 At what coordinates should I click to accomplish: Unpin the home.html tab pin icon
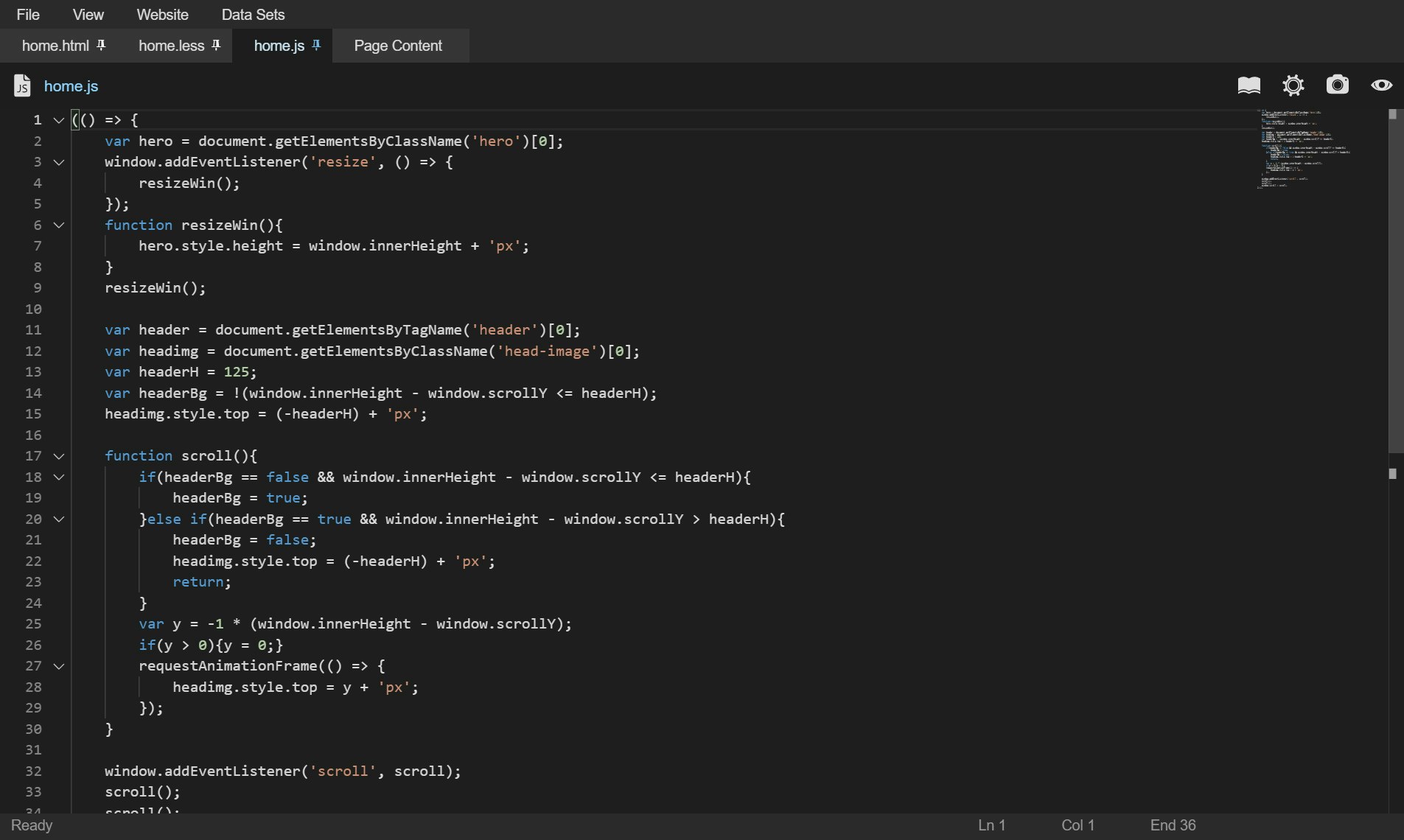pos(102,46)
